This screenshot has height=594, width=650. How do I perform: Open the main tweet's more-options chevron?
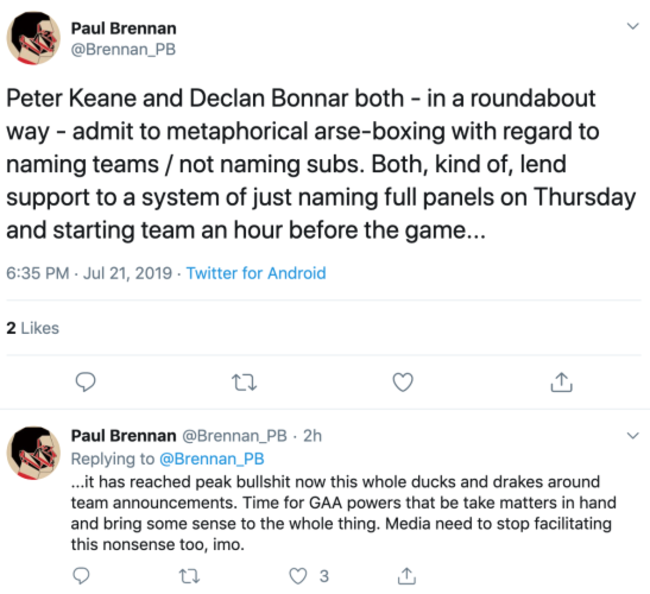click(x=631, y=26)
